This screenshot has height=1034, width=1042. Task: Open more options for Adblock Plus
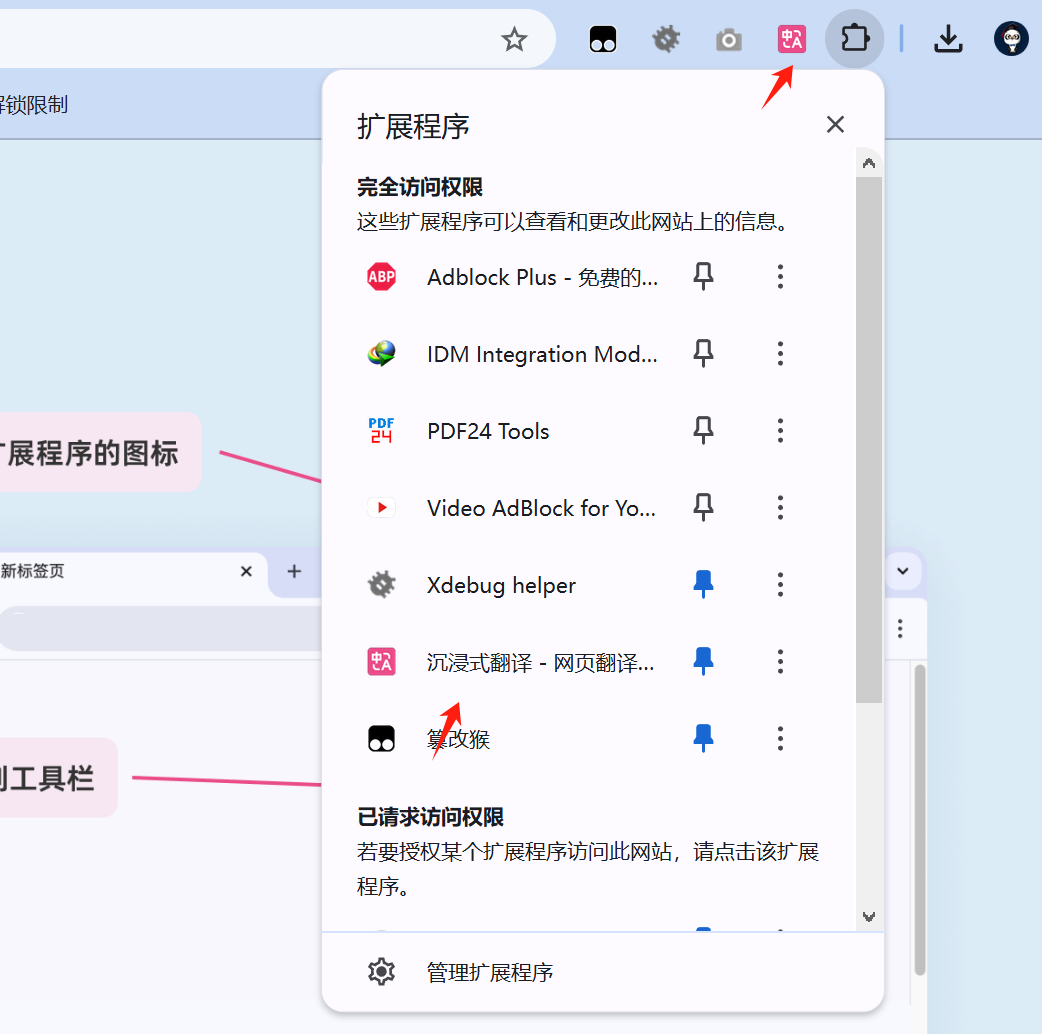780,276
